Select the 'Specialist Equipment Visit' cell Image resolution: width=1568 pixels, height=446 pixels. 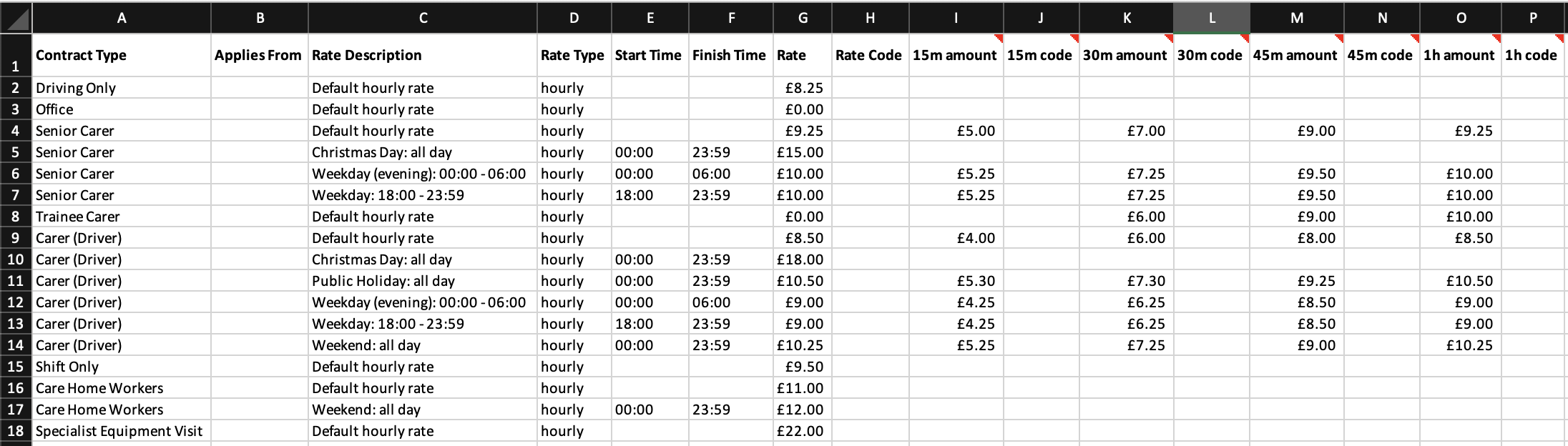pos(122,431)
